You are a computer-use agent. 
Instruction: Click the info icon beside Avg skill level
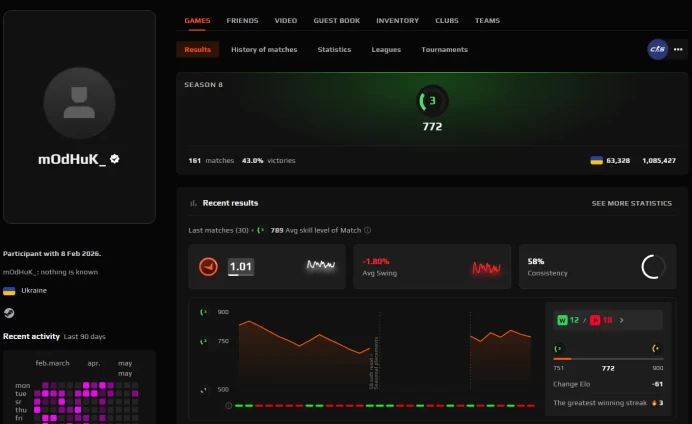(367, 230)
